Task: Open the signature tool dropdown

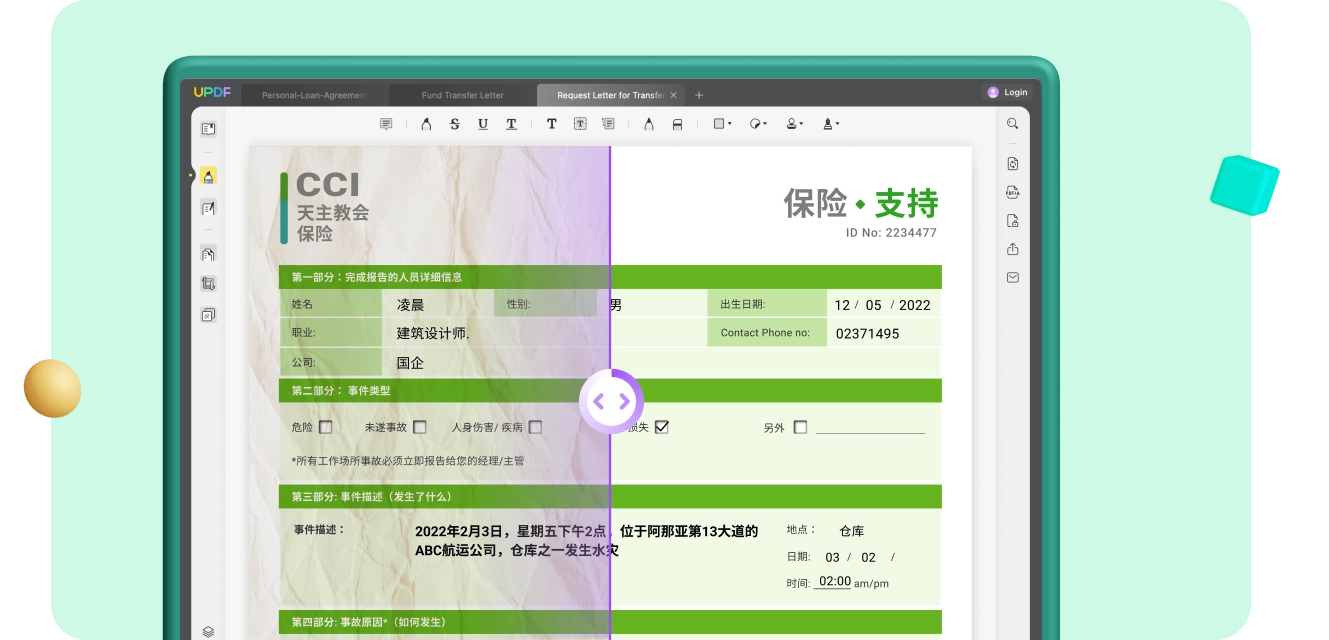Action: (831, 124)
